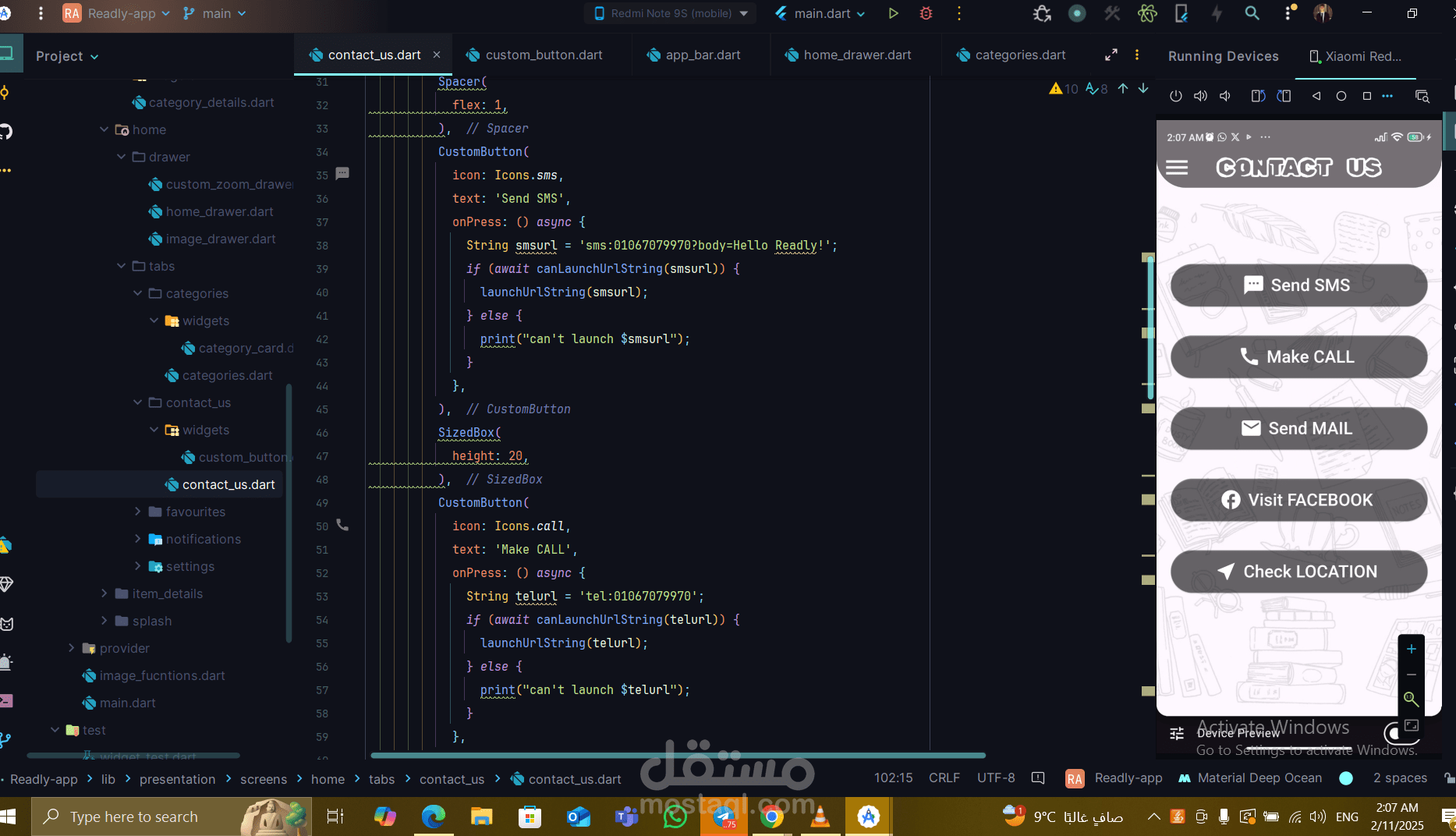Click the UTF-8 encoding status
This screenshot has height=836, width=1456.
tap(996, 778)
